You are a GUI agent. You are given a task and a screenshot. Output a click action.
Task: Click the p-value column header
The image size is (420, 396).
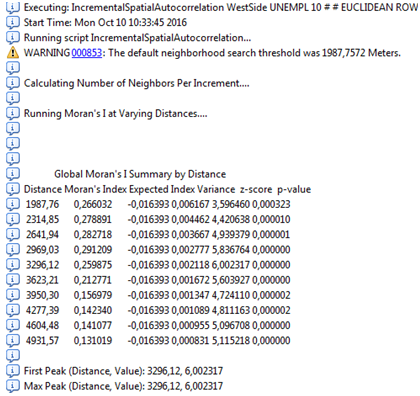pyautogui.click(x=294, y=189)
